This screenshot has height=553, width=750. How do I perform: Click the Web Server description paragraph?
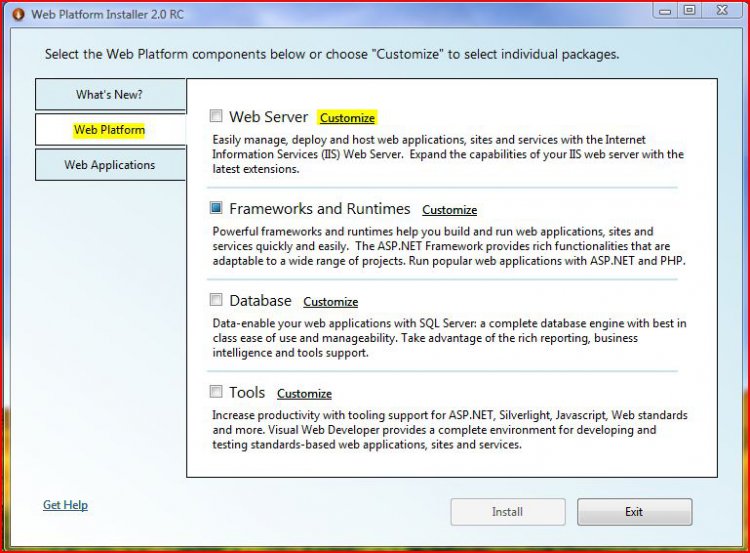(x=448, y=154)
